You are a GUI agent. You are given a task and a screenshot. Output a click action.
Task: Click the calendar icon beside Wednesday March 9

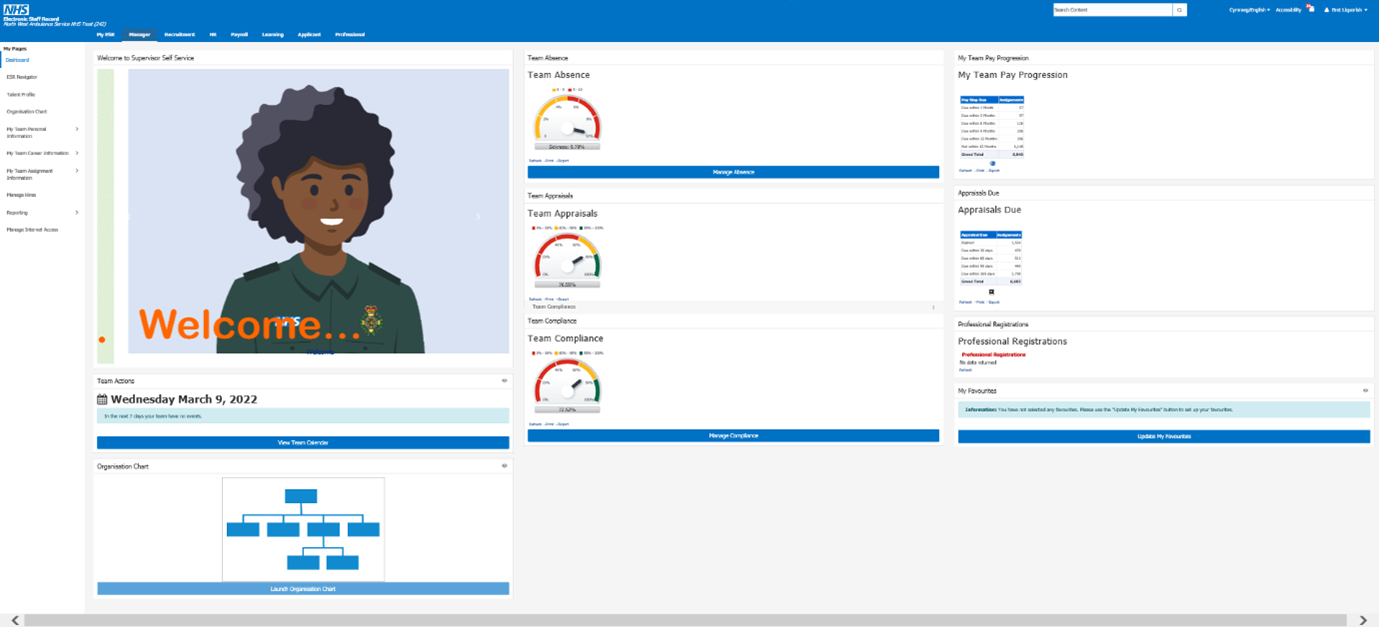[x=103, y=399]
